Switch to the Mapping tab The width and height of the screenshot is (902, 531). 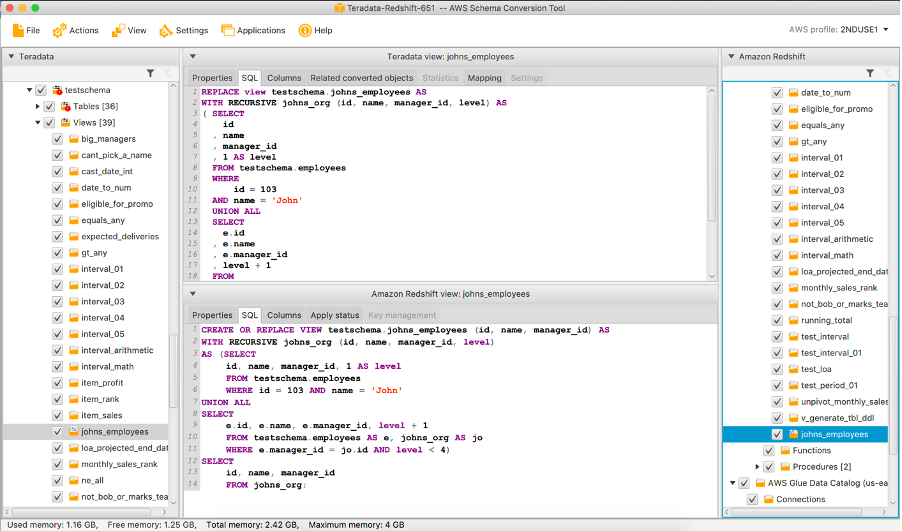[484, 78]
